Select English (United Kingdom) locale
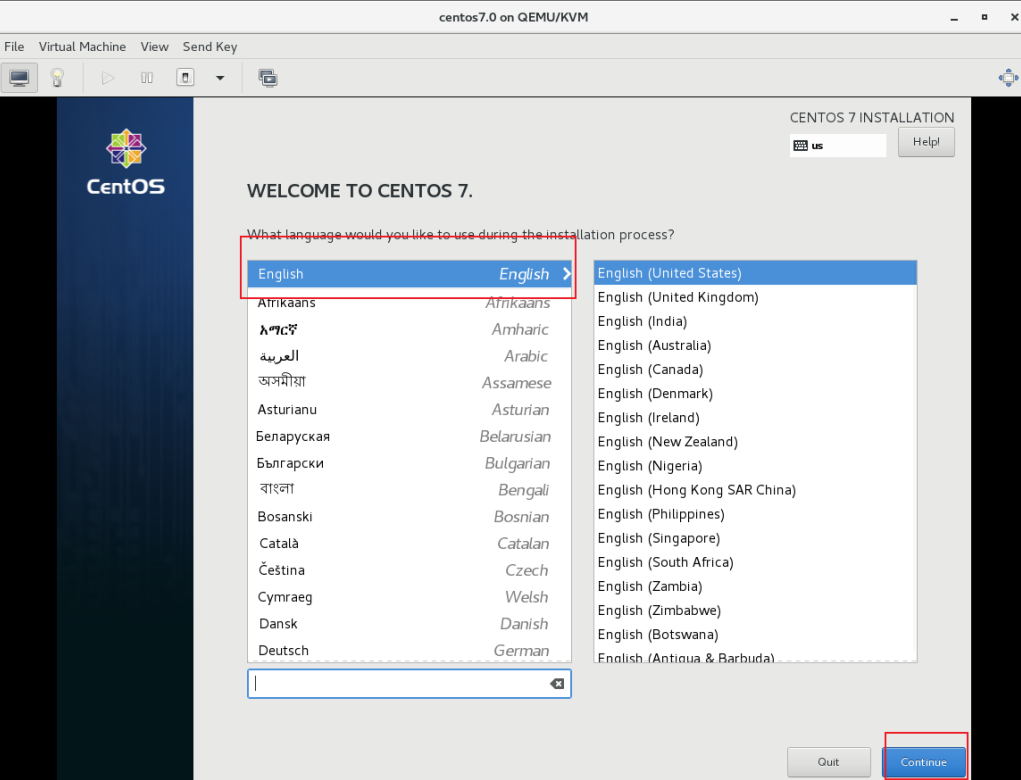1021x780 pixels. (x=755, y=297)
